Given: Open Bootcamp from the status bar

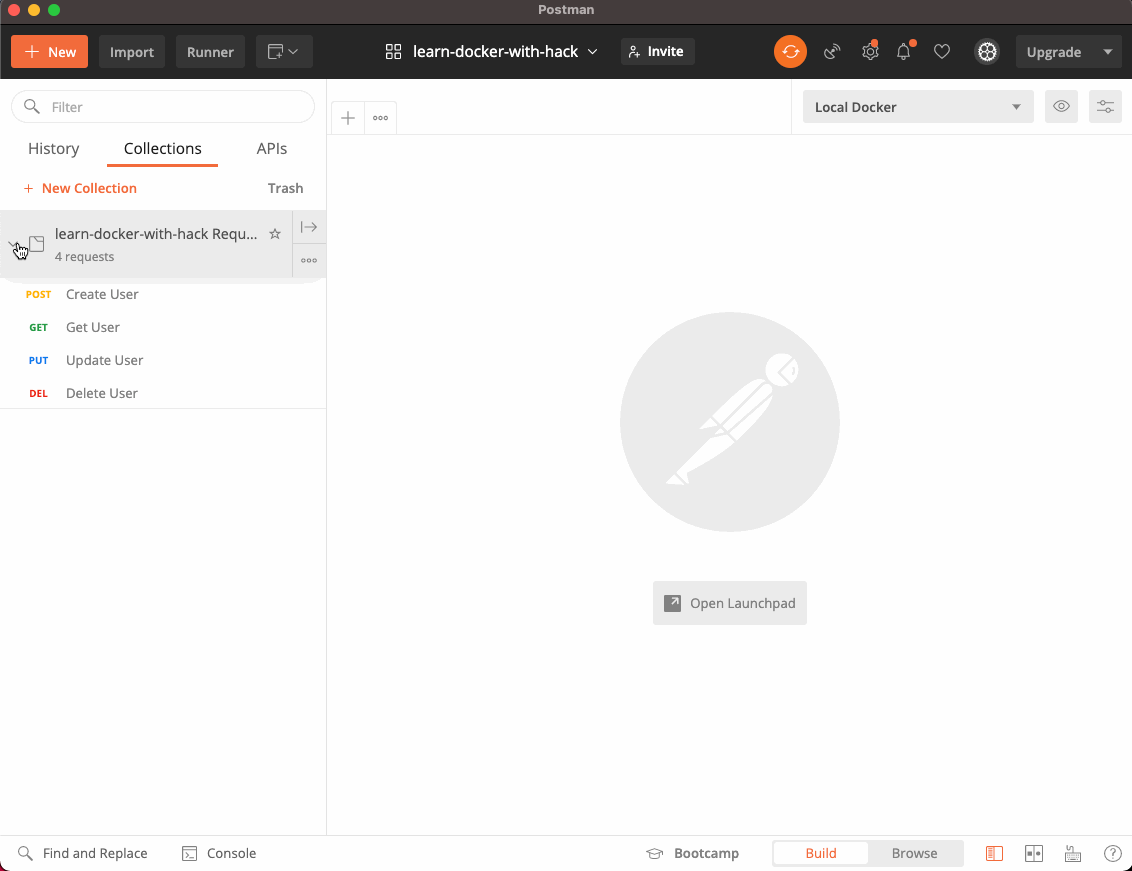Looking at the screenshot, I should pyautogui.click(x=692, y=854).
